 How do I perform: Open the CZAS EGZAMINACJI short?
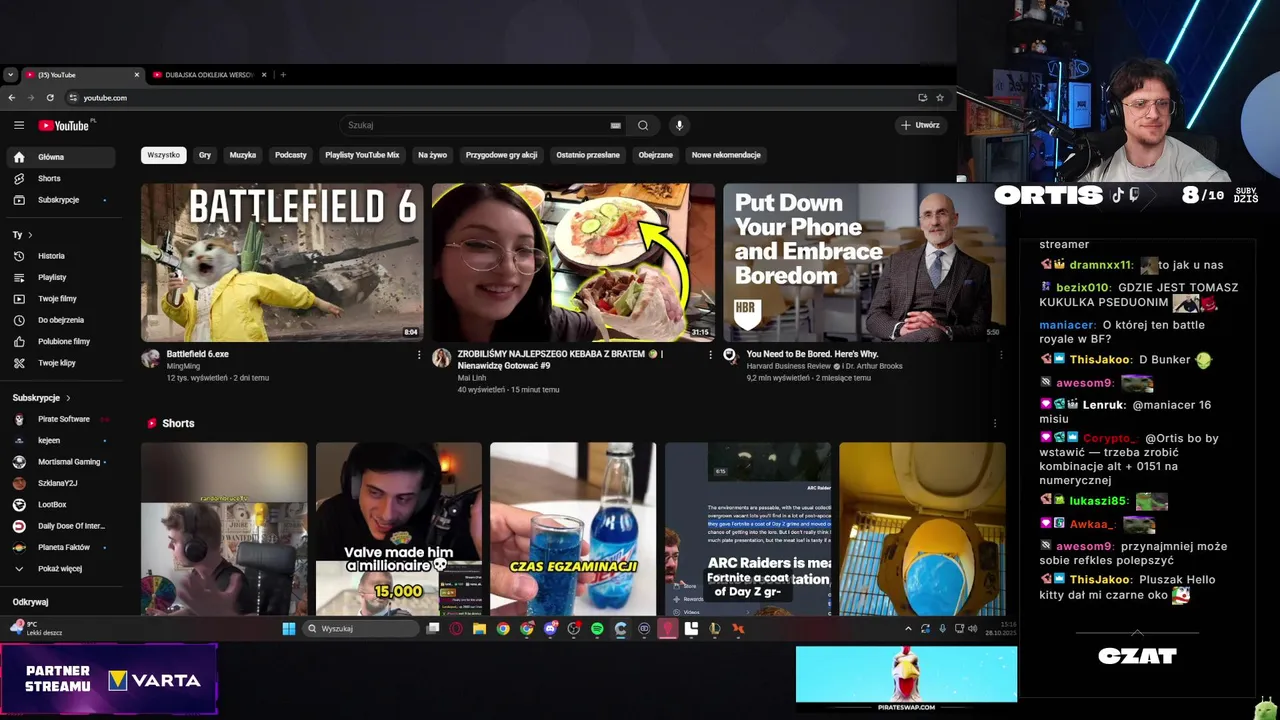pos(573,529)
